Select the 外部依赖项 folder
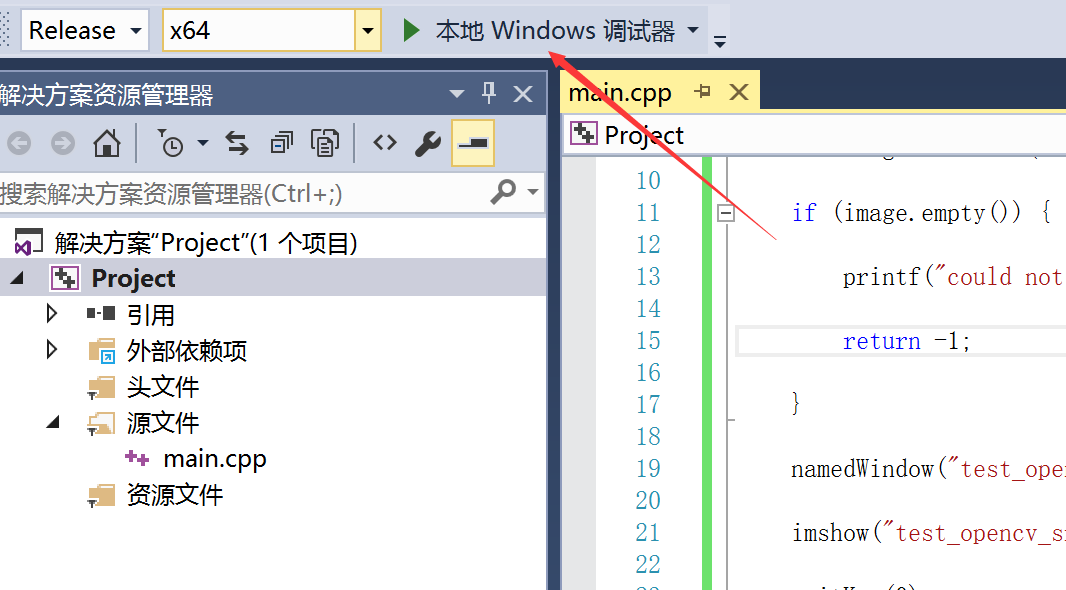1066x590 pixels. [186, 351]
